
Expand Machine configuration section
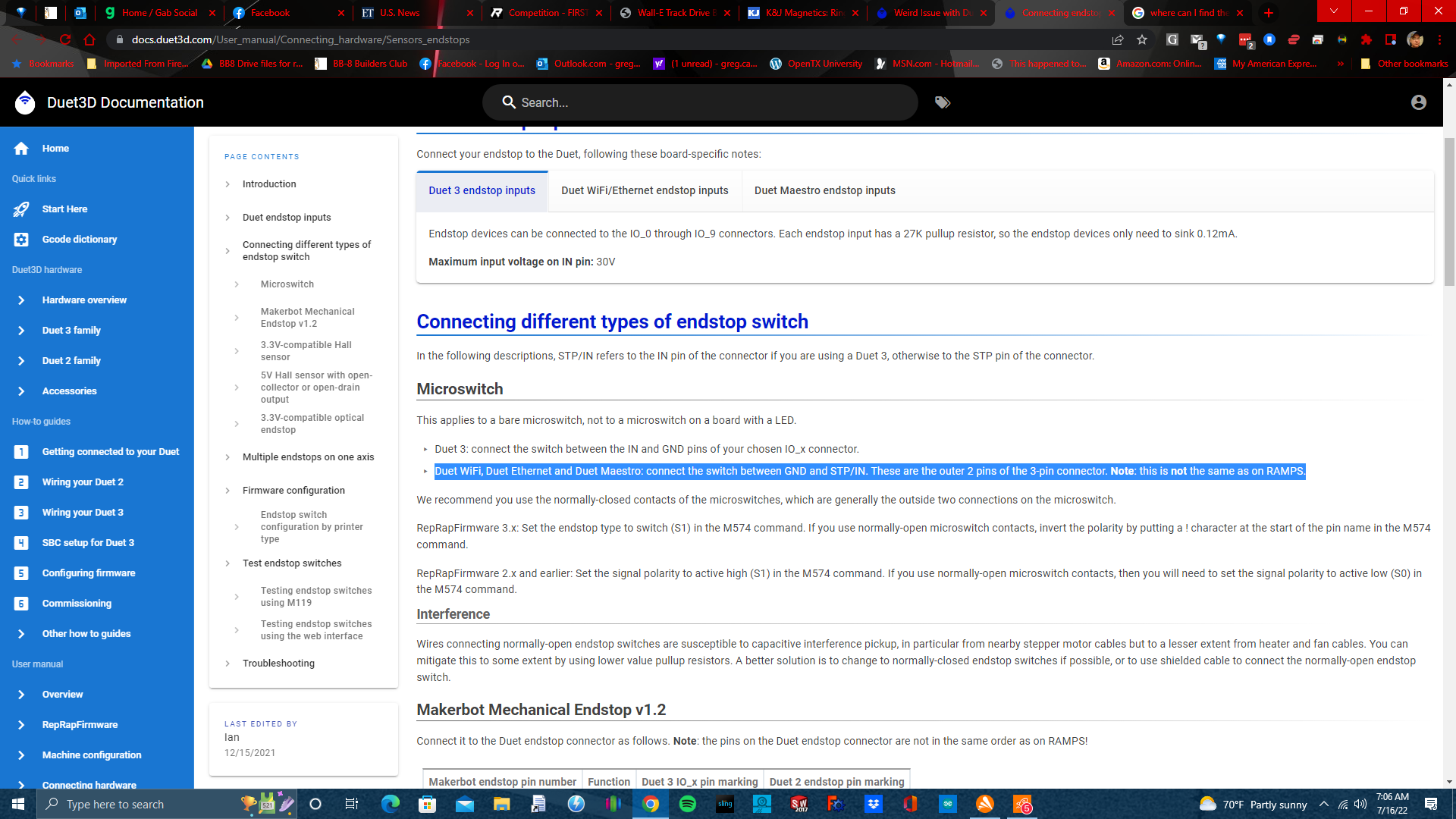coord(21,755)
